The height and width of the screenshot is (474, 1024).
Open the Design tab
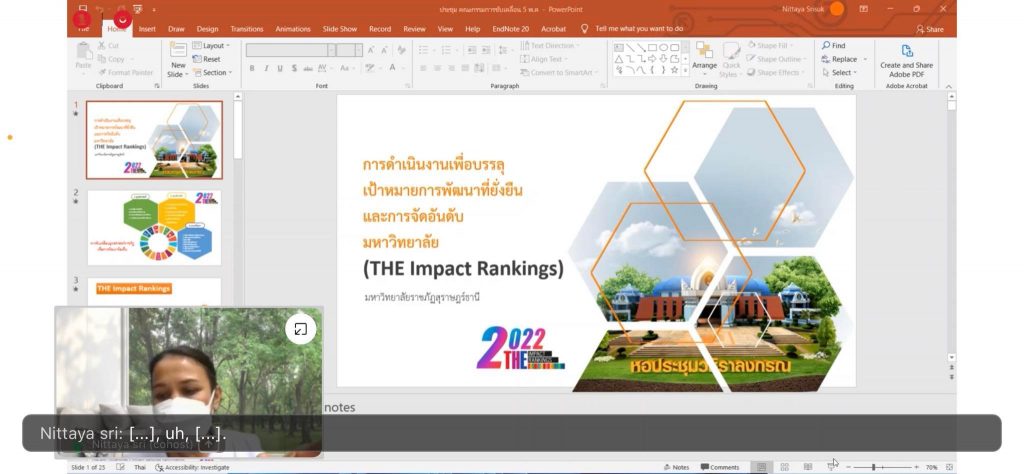pos(208,29)
